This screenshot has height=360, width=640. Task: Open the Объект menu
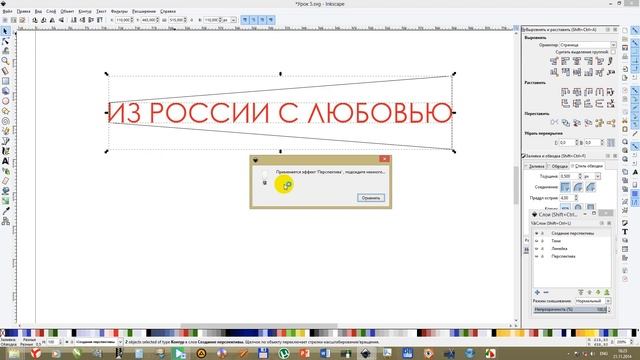67,11
